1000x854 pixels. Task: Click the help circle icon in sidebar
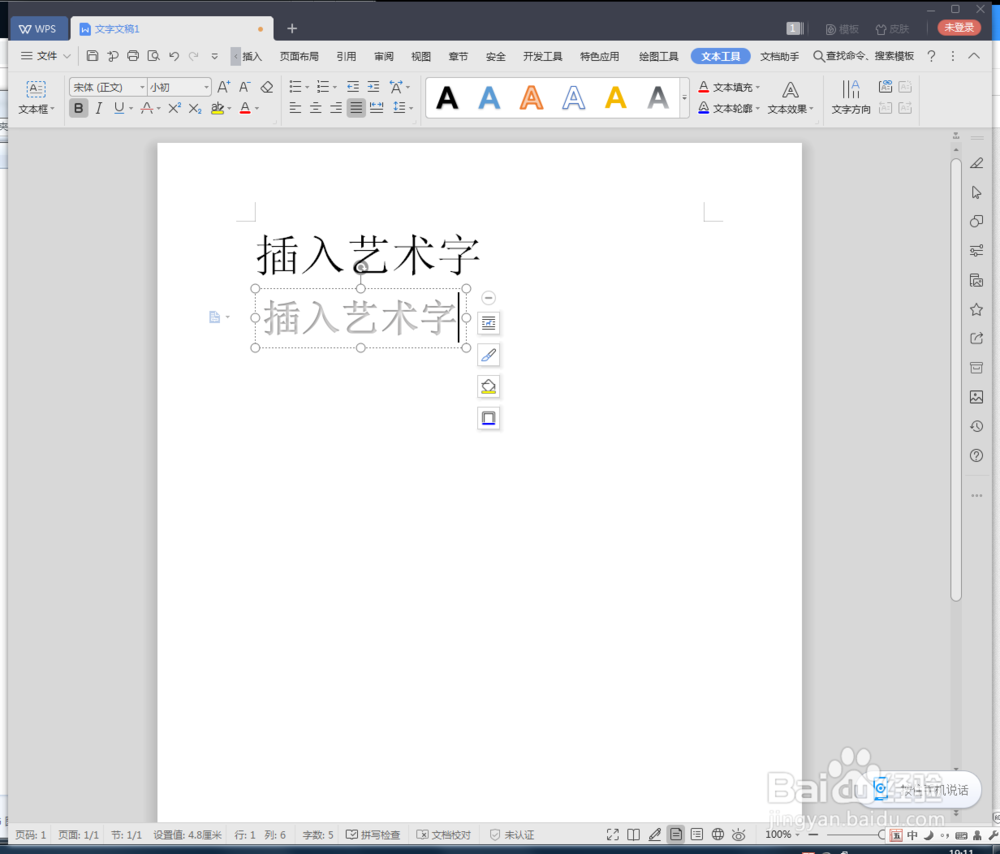[976, 455]
